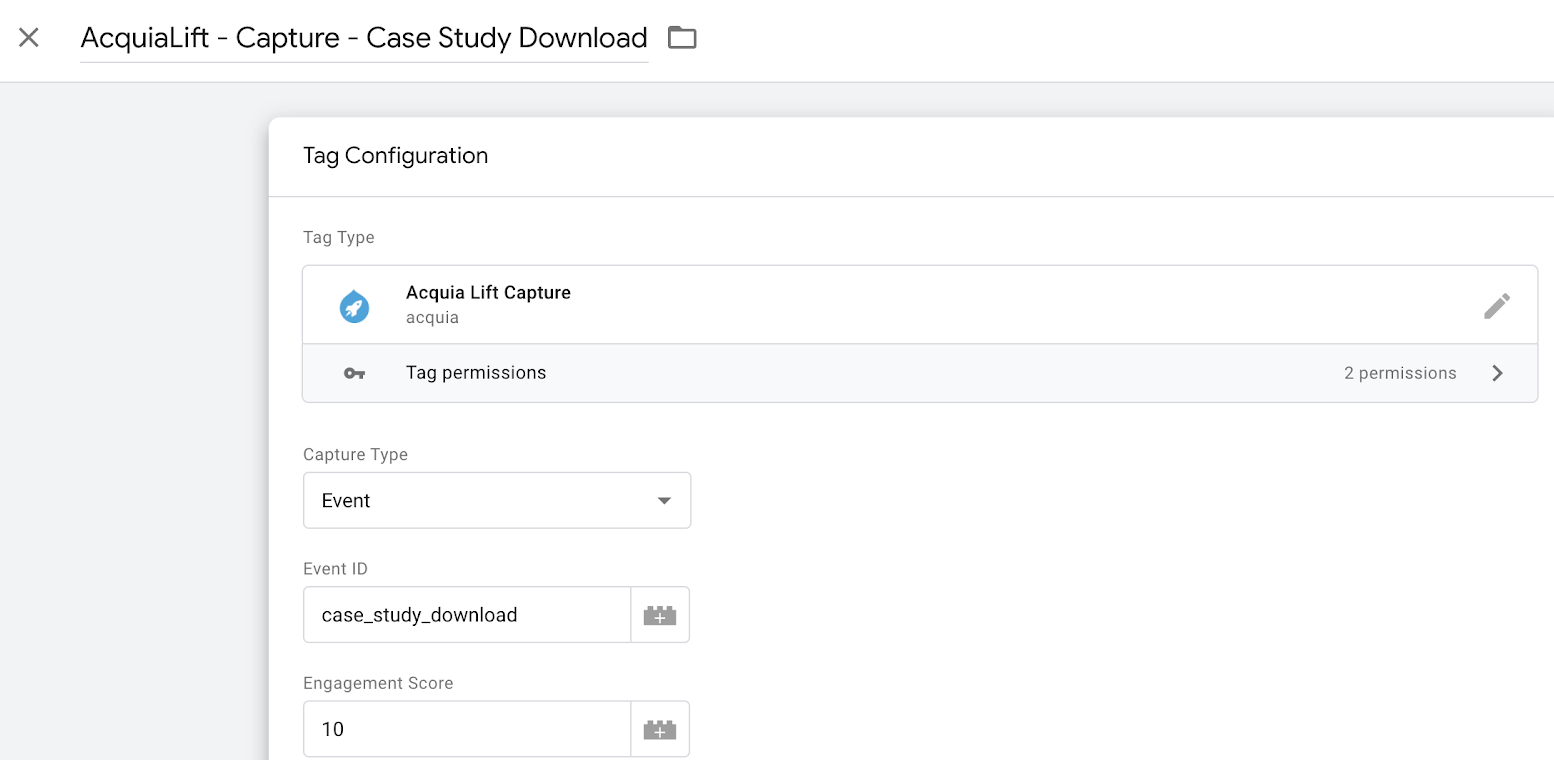The width and height of the screenshot is (1554, 760).
Task: Click the Tag Configuration heading
Action: (x=395, y=156)
